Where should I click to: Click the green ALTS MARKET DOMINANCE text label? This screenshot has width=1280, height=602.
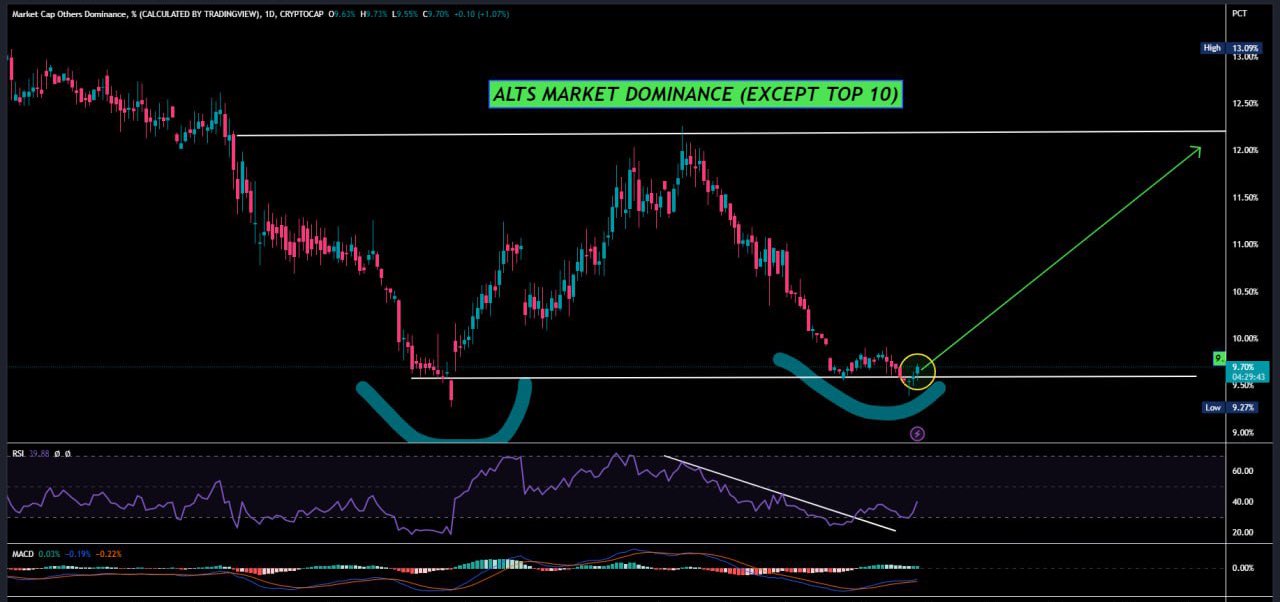pos(696,95)
